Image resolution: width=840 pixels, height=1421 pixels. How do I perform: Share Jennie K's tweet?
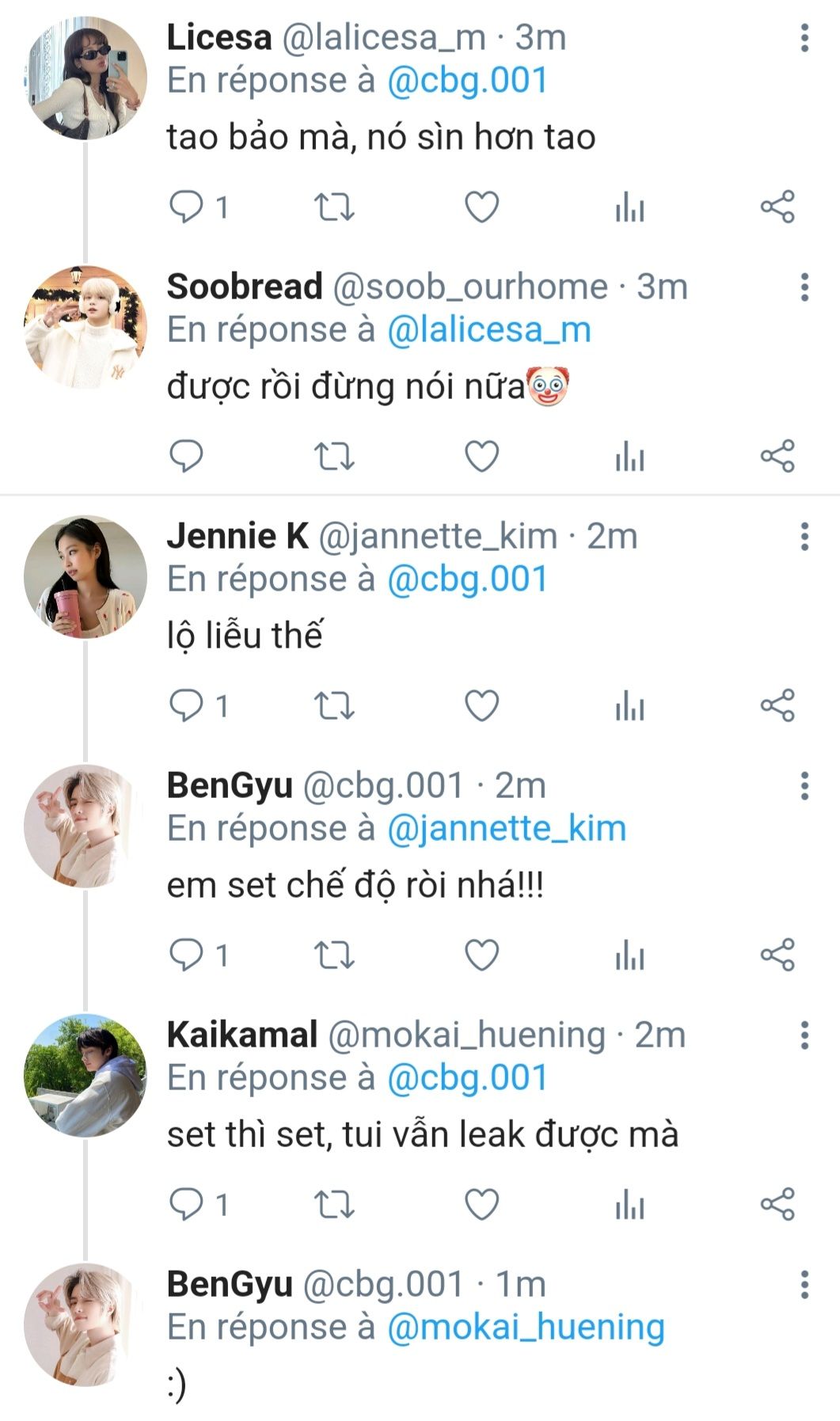coord(777,705)
